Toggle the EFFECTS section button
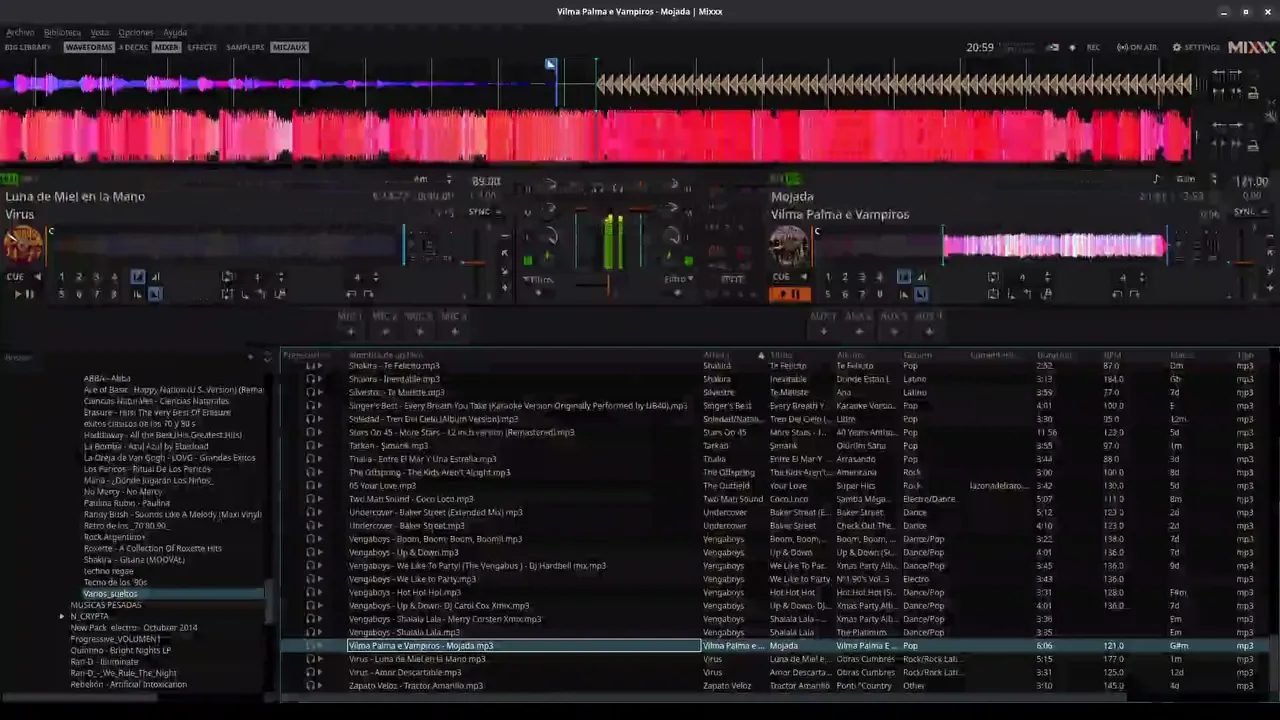The width and height of the screenshot is (1280, 720). tap(202, 47)
